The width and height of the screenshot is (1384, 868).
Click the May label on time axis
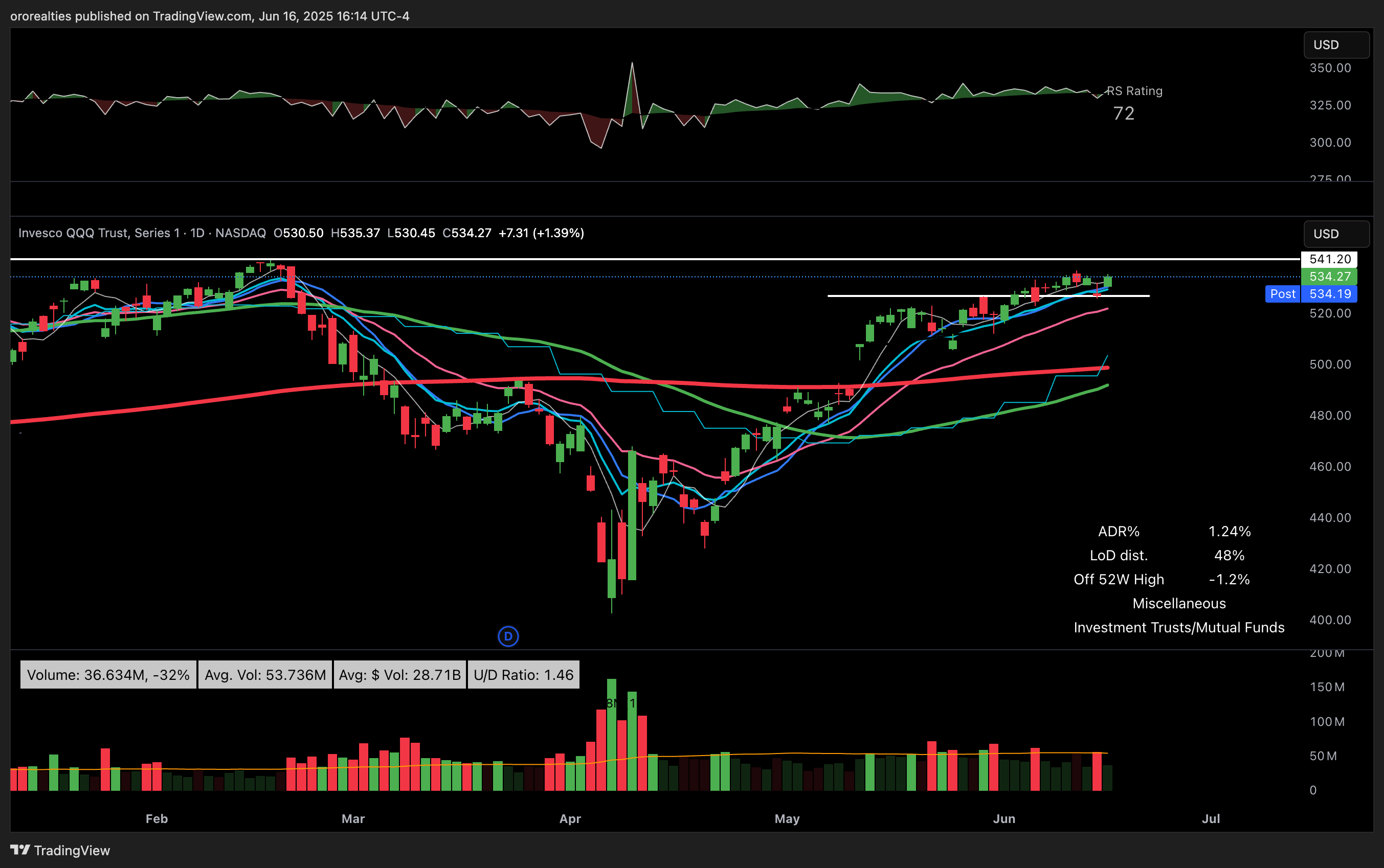(x=787, y=818)
